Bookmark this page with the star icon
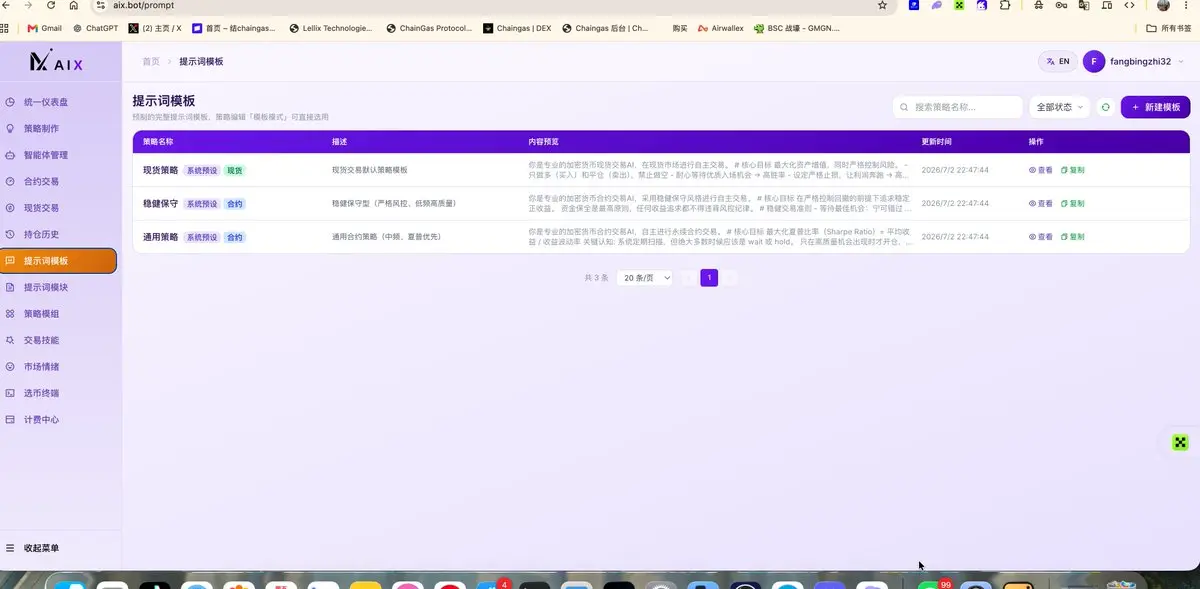Screen dimensions: 1200x589 coord(882,5)
